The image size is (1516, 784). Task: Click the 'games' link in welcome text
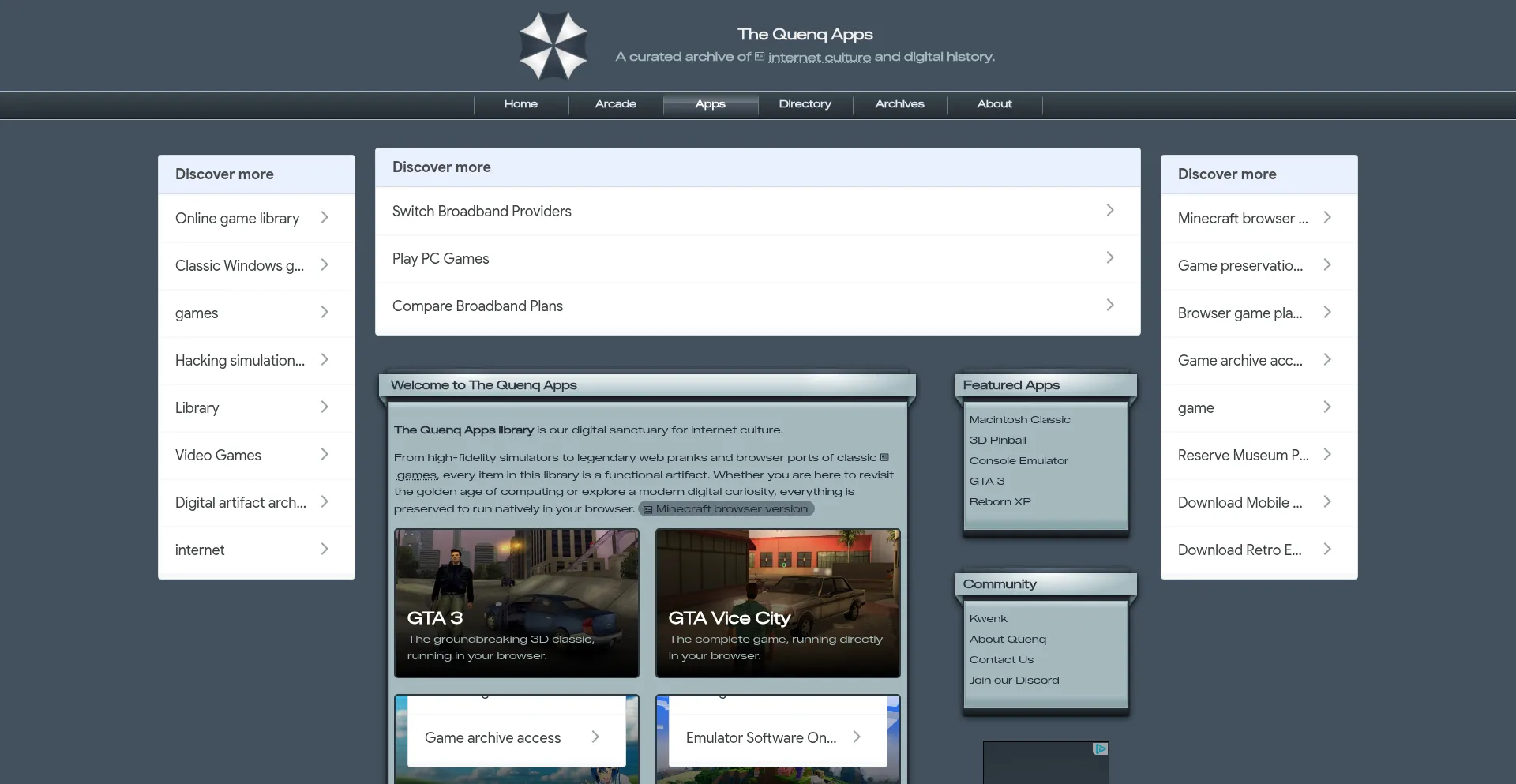point(416,475)
